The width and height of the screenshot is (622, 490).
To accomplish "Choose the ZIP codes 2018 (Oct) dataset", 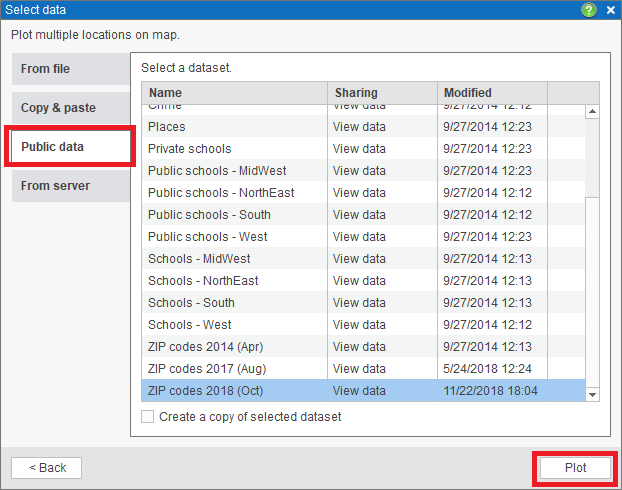I will [205, 391].
